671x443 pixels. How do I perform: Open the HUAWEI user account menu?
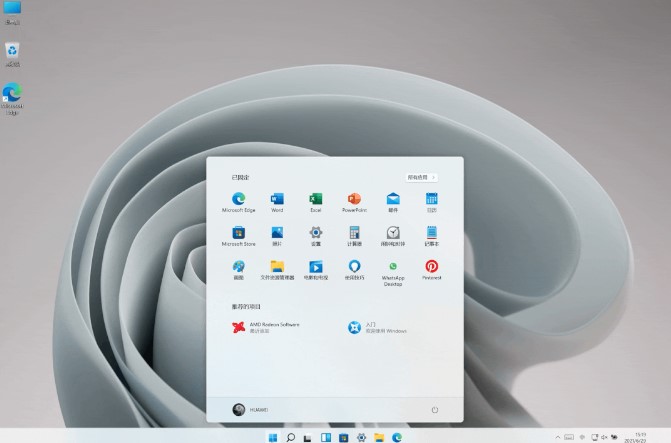coord(250,410)
